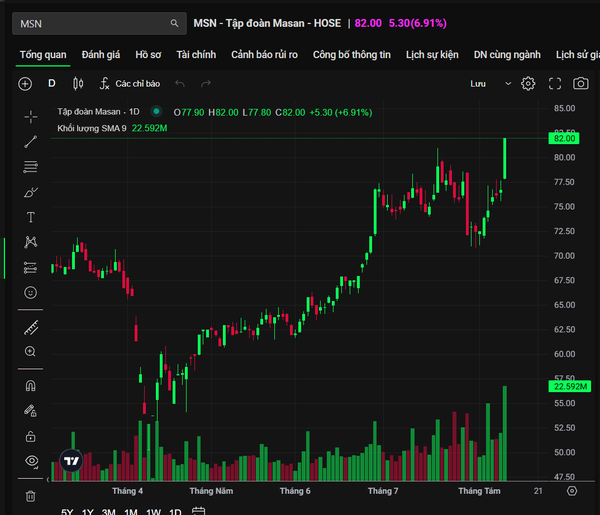This screenshot has height=515, width=600.
Task: Click the undo arrow
Action: tap(180, 83)
